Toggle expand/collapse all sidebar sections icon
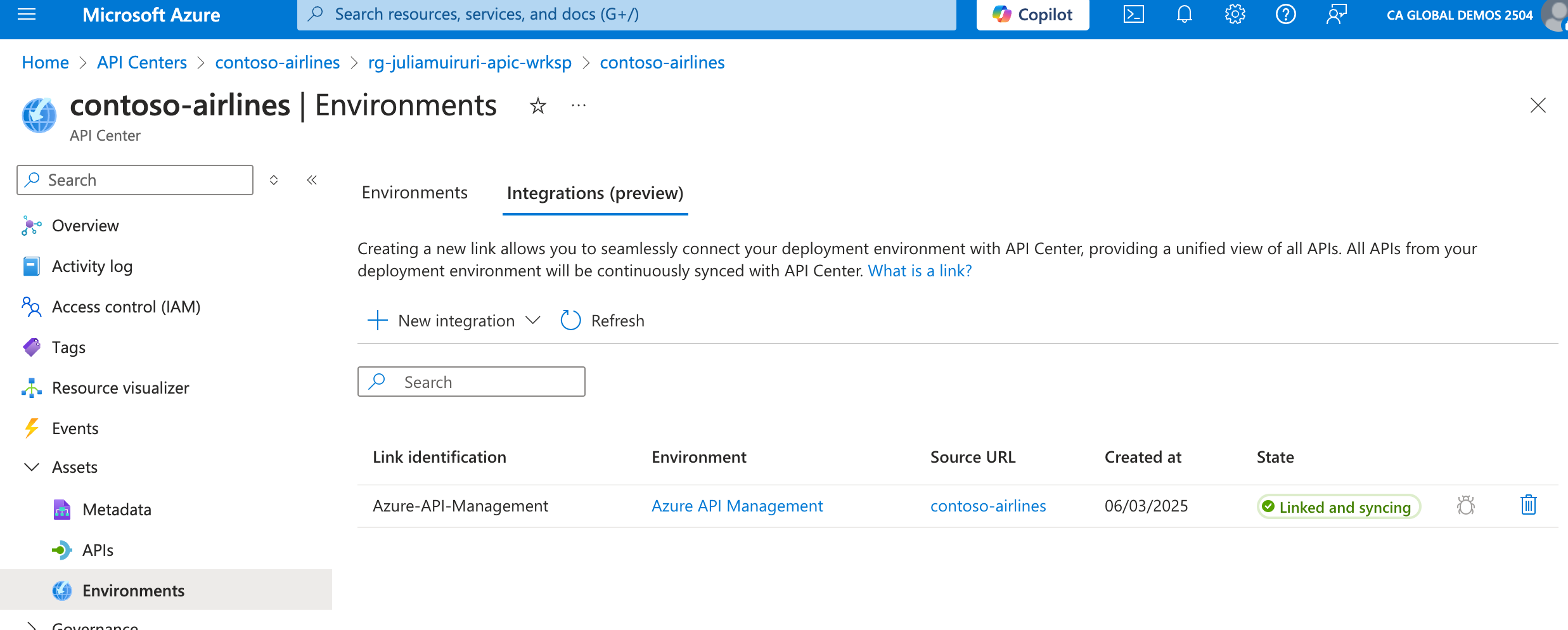The height and width of the screenshot is (630, 1568). pyautogui.click(x=274, y=180)
